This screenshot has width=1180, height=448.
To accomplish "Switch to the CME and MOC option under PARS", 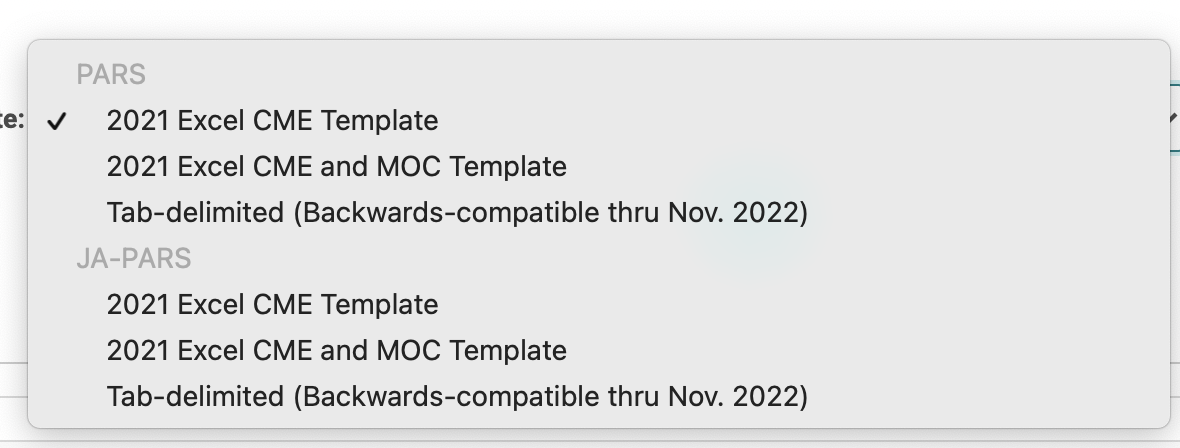I will (x=336, y=167).
